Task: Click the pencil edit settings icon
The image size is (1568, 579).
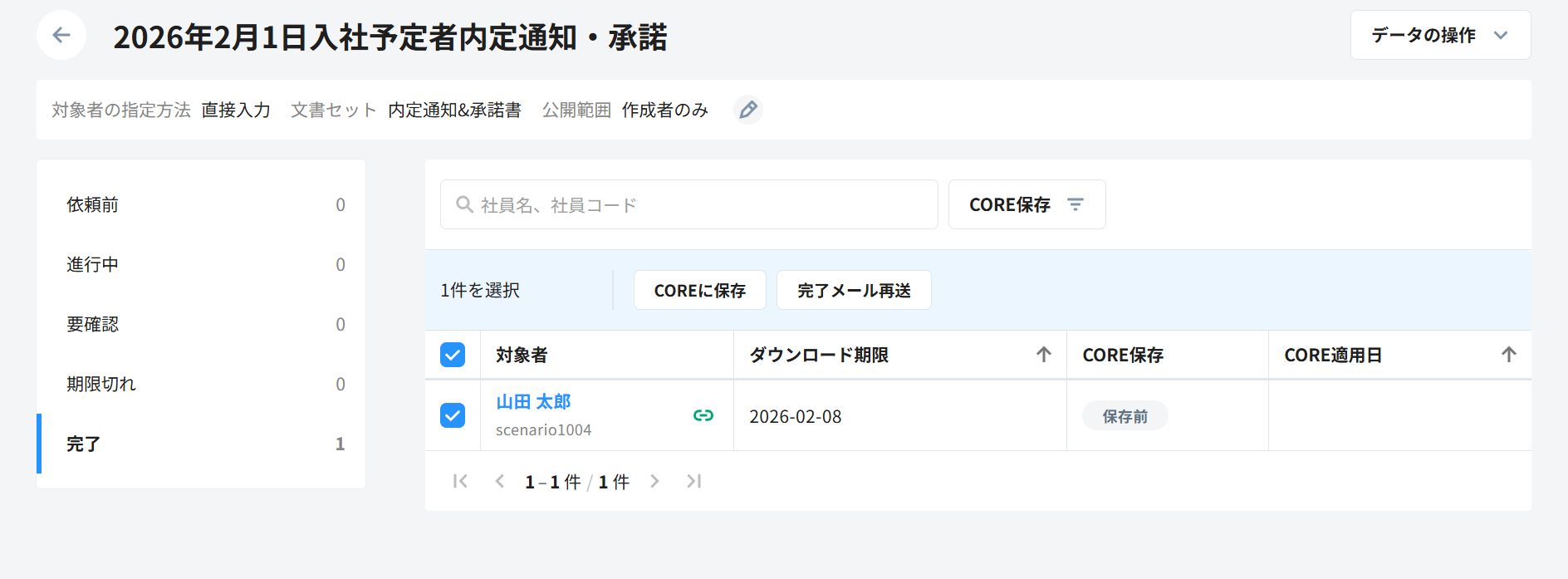Action: click(x=747, y=110)
